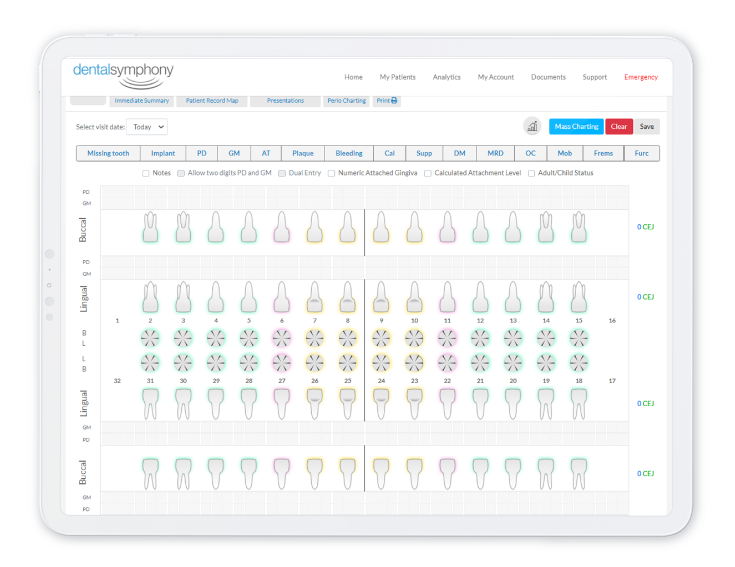Screen dimensions: 735x567
Task: Select upper buccal tooth 11 icon
Action: [446, 229]
